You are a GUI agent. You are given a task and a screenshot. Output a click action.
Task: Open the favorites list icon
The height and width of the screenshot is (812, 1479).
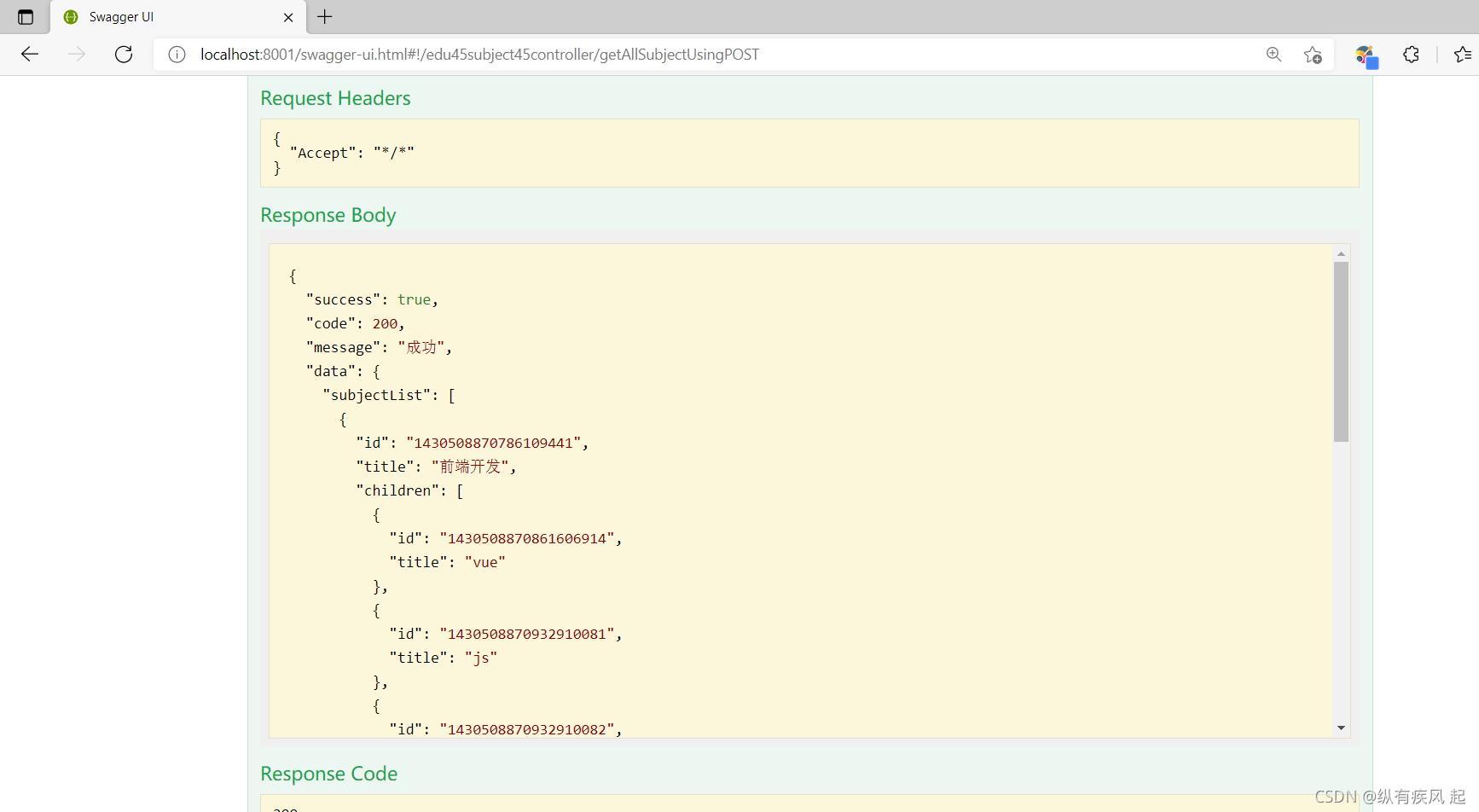click(x=1463, y=55)
